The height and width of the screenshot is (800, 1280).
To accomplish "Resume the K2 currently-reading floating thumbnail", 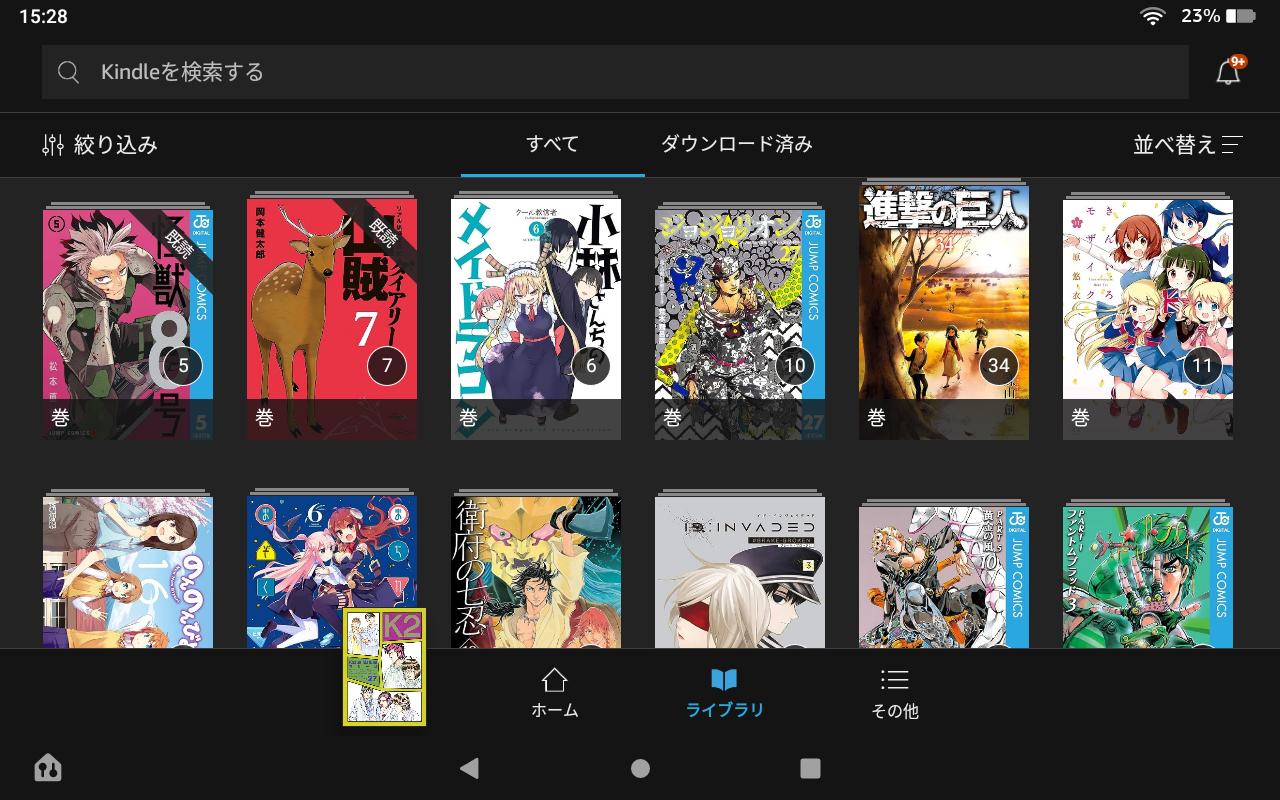I will pos(384,667).
